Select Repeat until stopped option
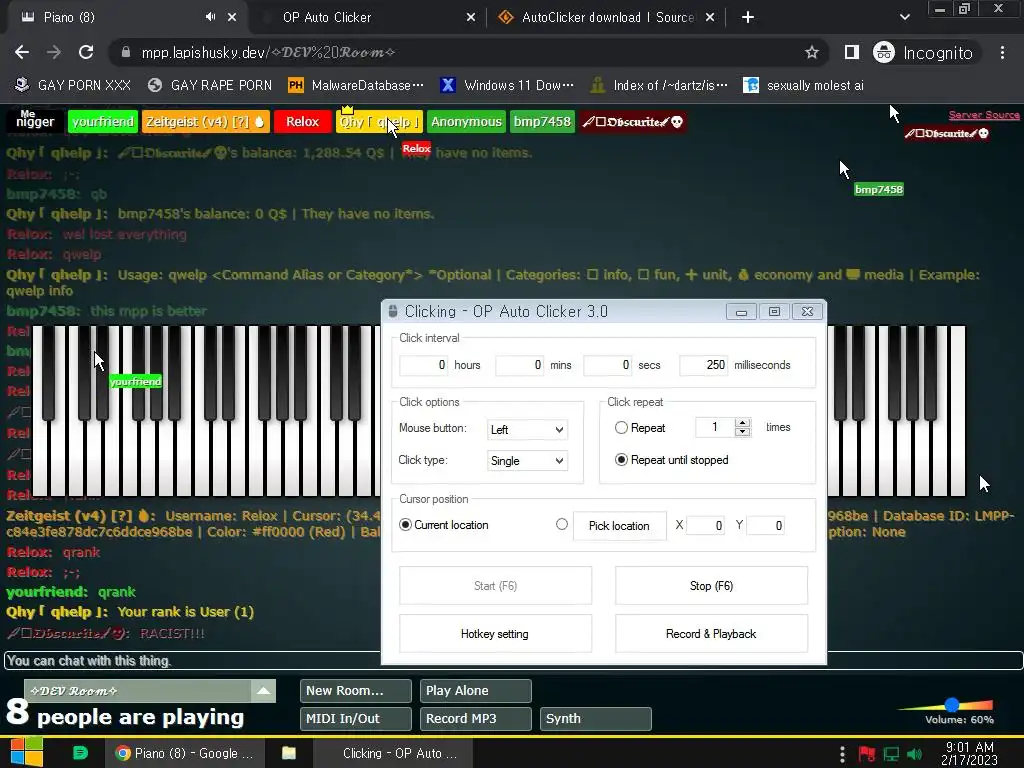1024x768 pixels. 621,460
